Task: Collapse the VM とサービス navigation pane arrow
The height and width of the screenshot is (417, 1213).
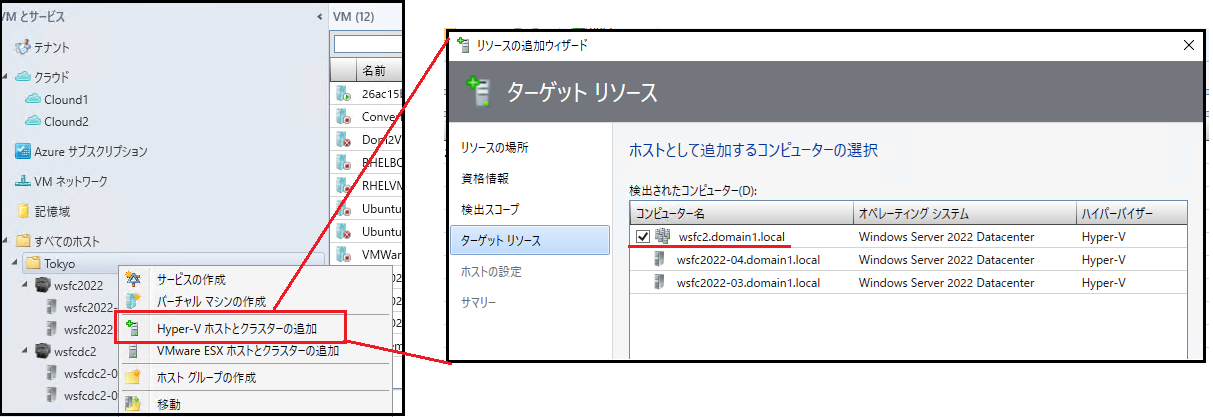Action: pyautogui.click(x=320, y=17)
